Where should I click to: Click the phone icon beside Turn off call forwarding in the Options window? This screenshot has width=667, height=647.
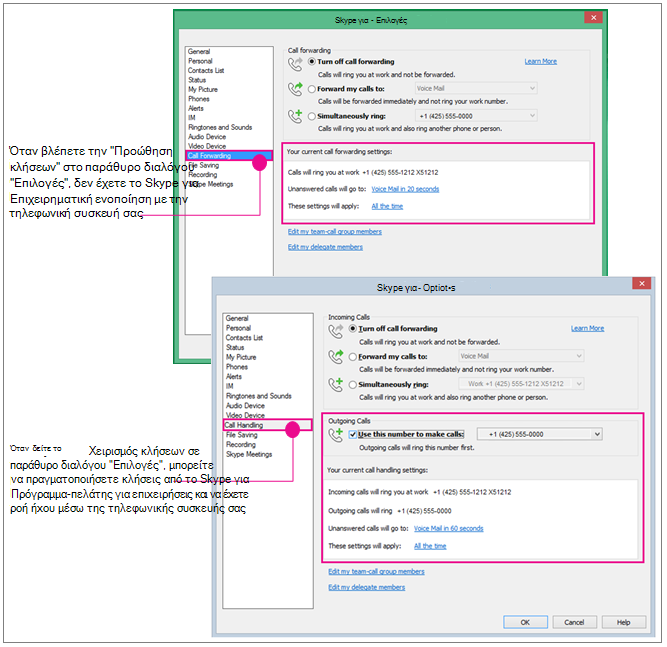[x=336, y=331]
